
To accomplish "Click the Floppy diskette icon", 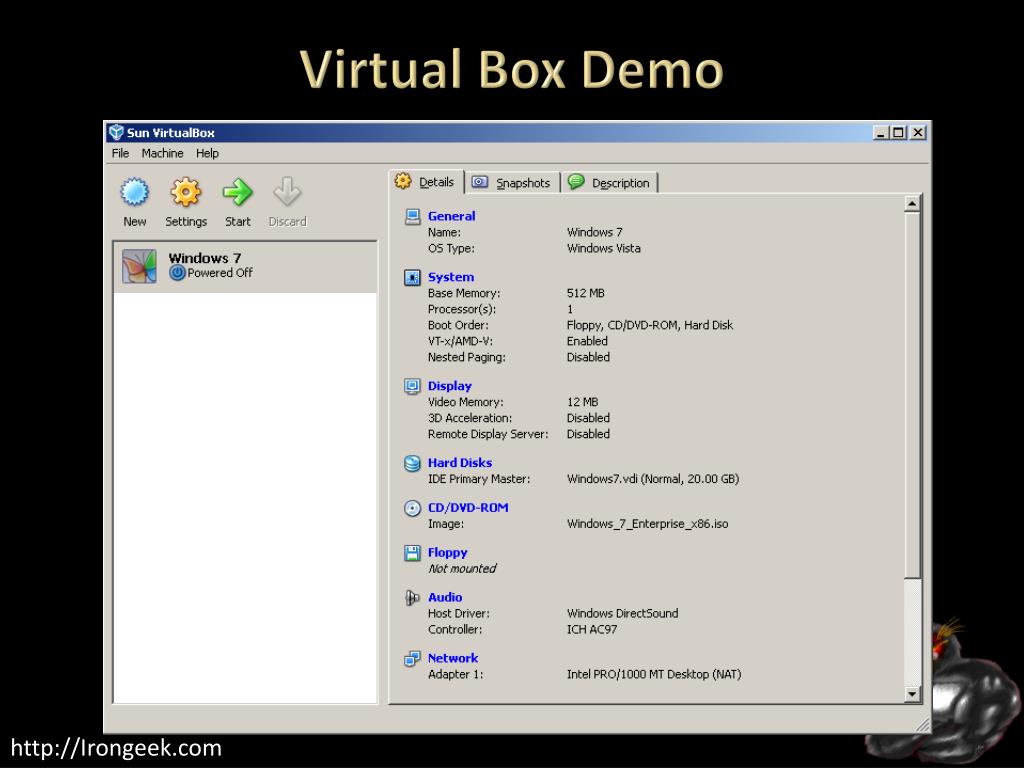I will [x=412, y=553].
